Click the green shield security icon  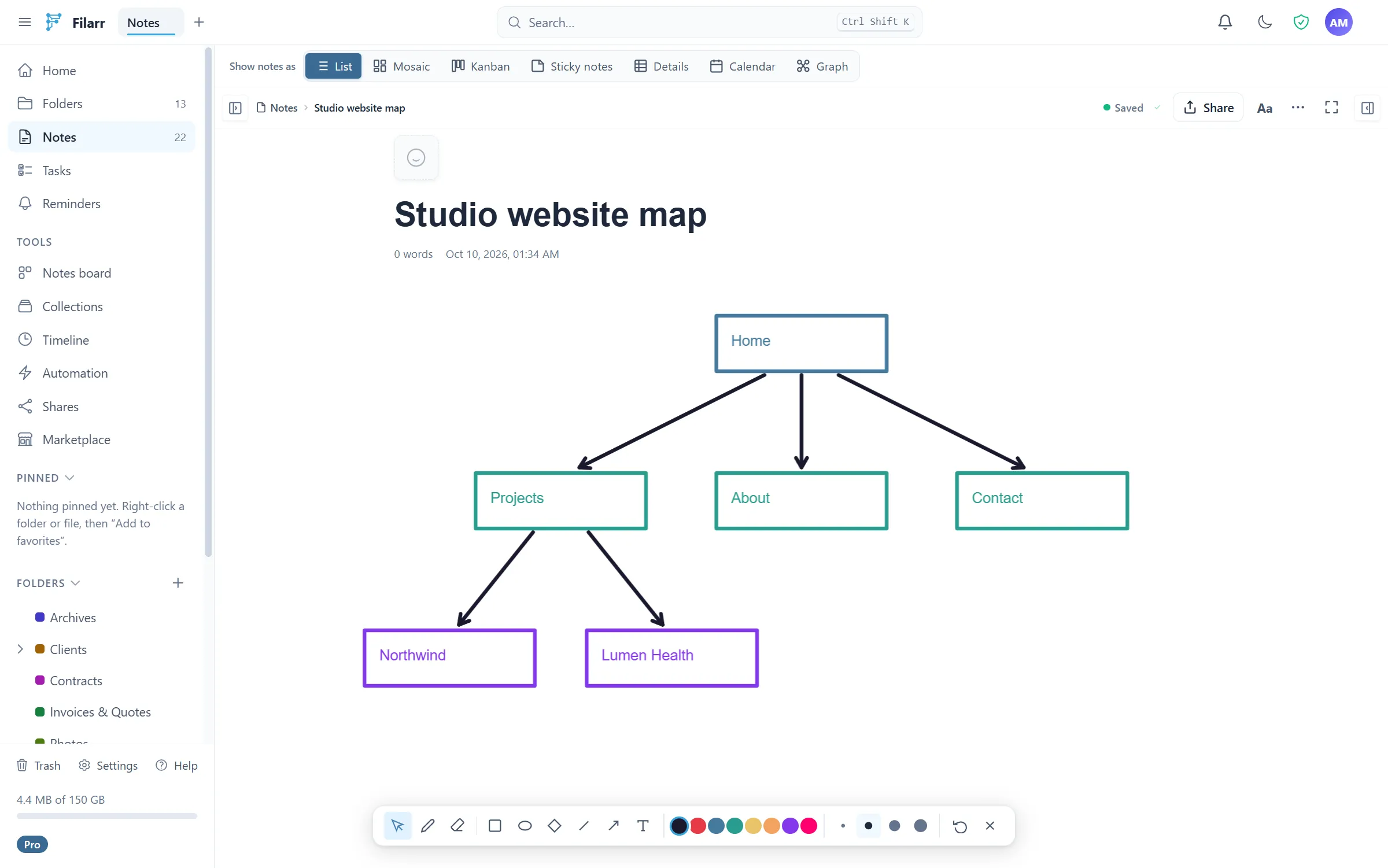pos(1301,22)
